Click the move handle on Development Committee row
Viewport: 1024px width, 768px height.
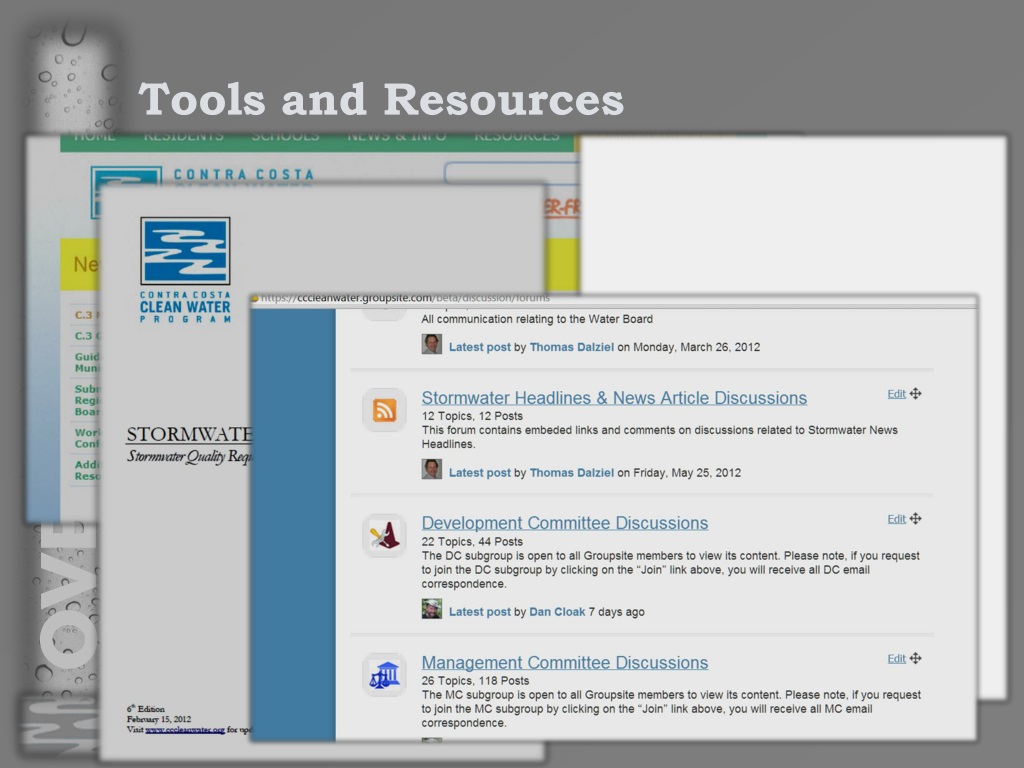tap(916, 519)
